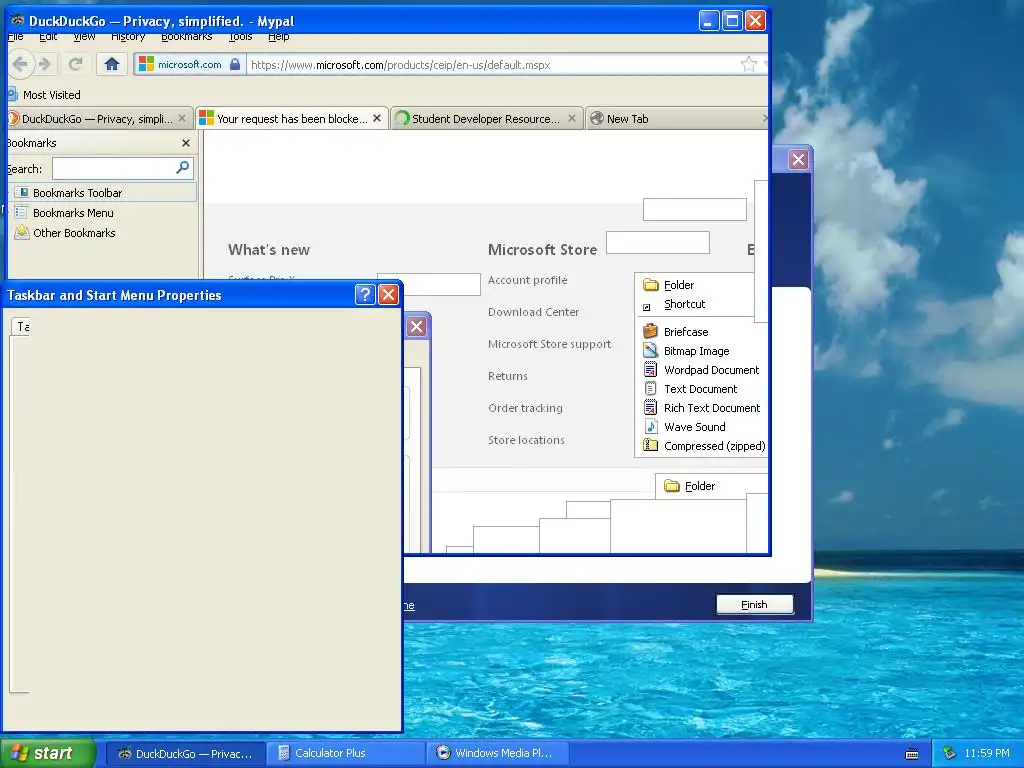
Task: Close the Student Developer Resource tab
Action: pos(572,118)
